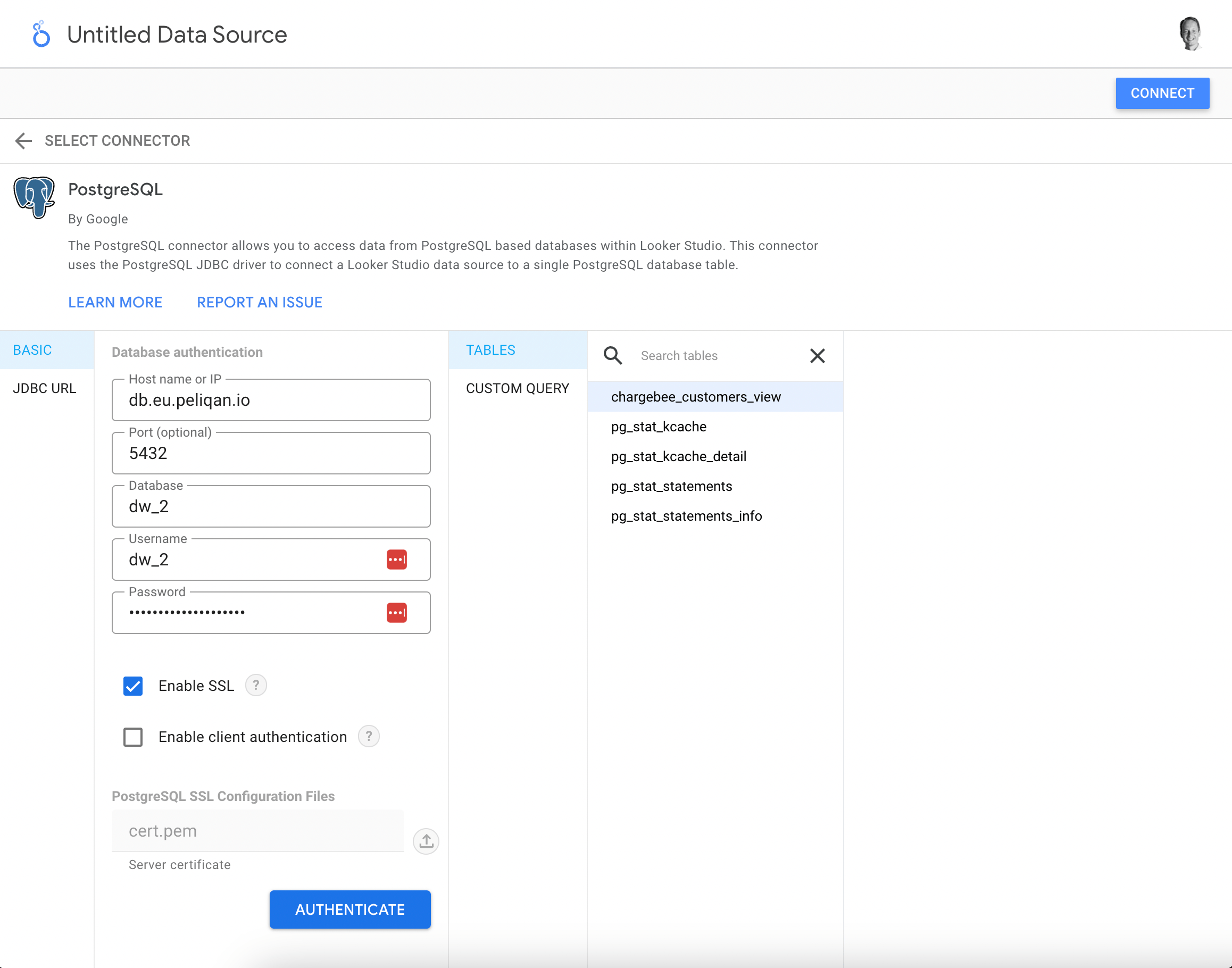This screenshot has width=1232, height=968.
Task: Open the LEARN MORE link
Action: click(x=115, y=302)
